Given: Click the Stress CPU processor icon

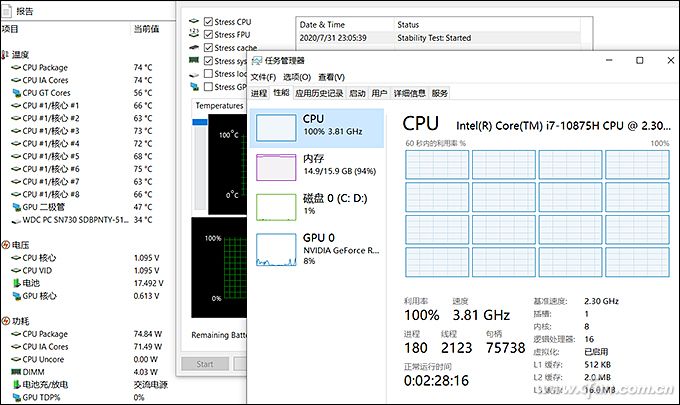Looking at the screenshot, I should [x=194, y=21].
